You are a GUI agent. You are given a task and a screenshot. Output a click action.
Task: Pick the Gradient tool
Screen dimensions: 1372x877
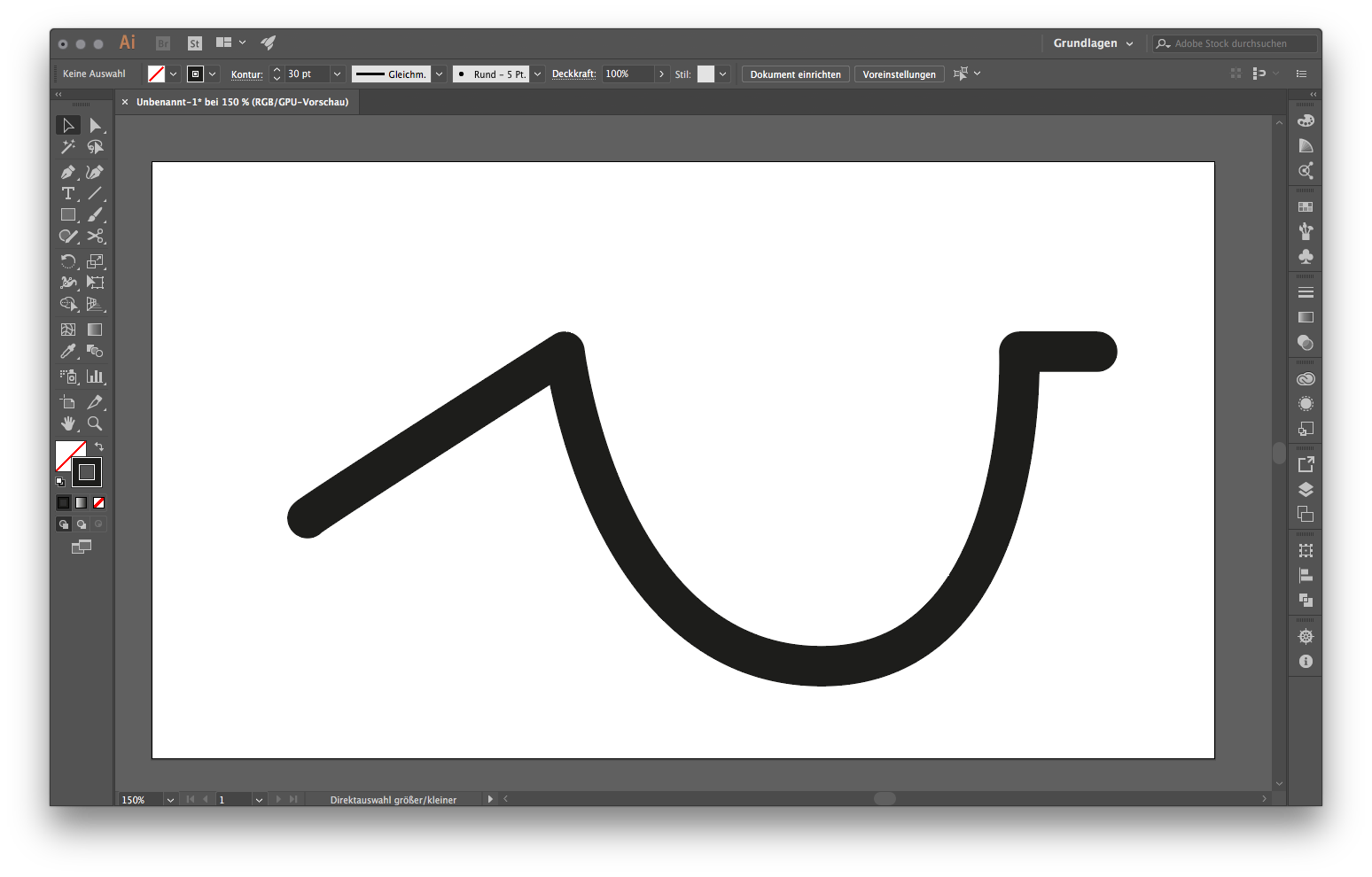pyautogui.click(x=95, y=330)
